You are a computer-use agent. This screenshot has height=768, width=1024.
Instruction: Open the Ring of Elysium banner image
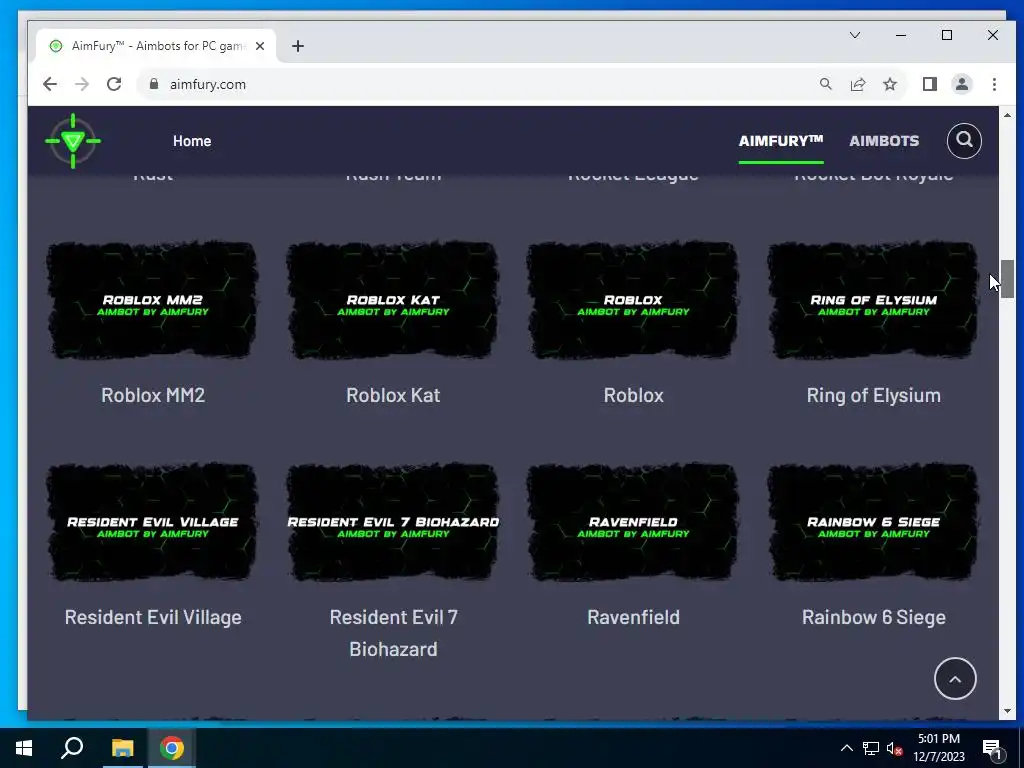coord(874,300)
